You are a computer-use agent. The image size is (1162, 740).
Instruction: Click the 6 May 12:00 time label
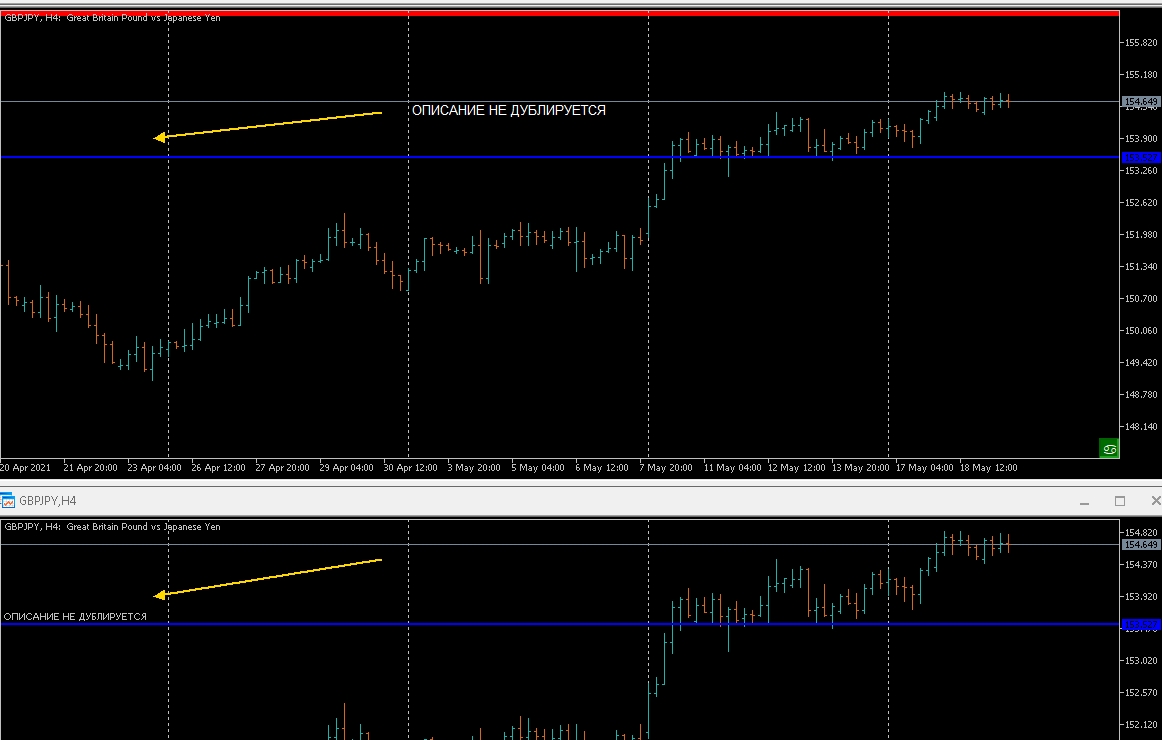coord(602,467)
